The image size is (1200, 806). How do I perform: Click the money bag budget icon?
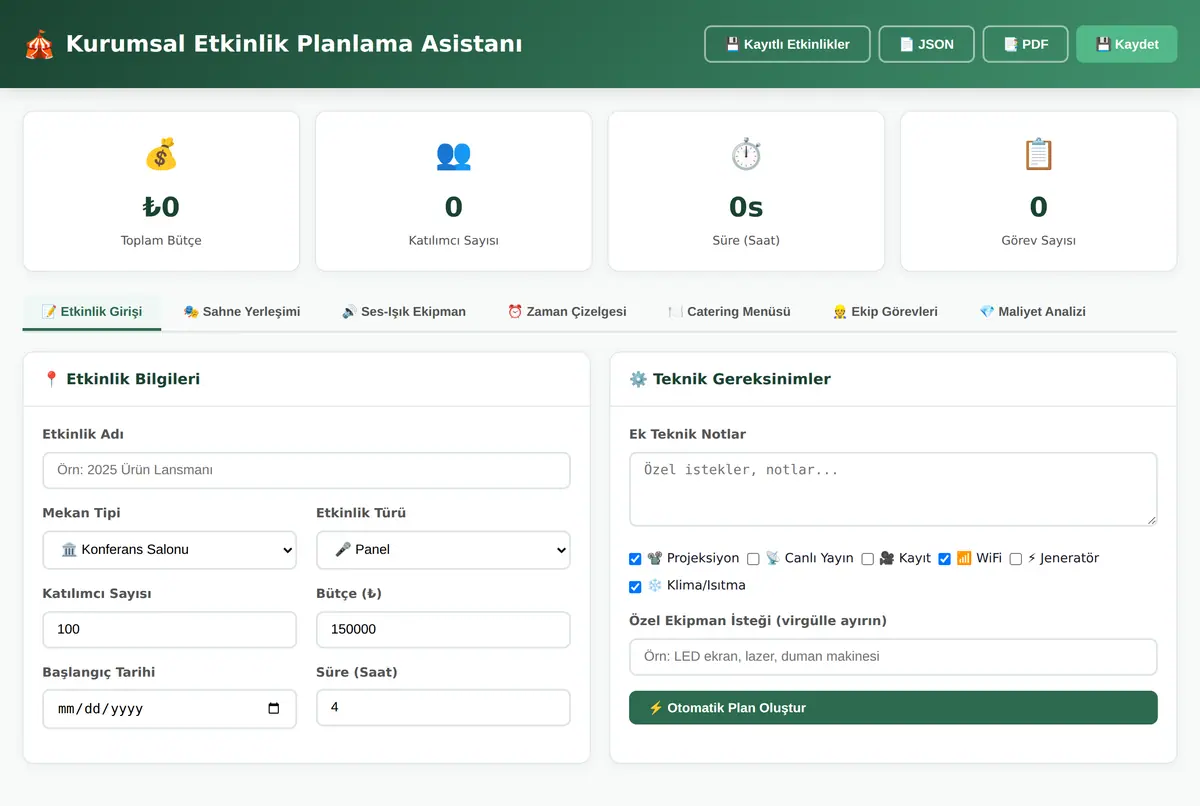161,154
